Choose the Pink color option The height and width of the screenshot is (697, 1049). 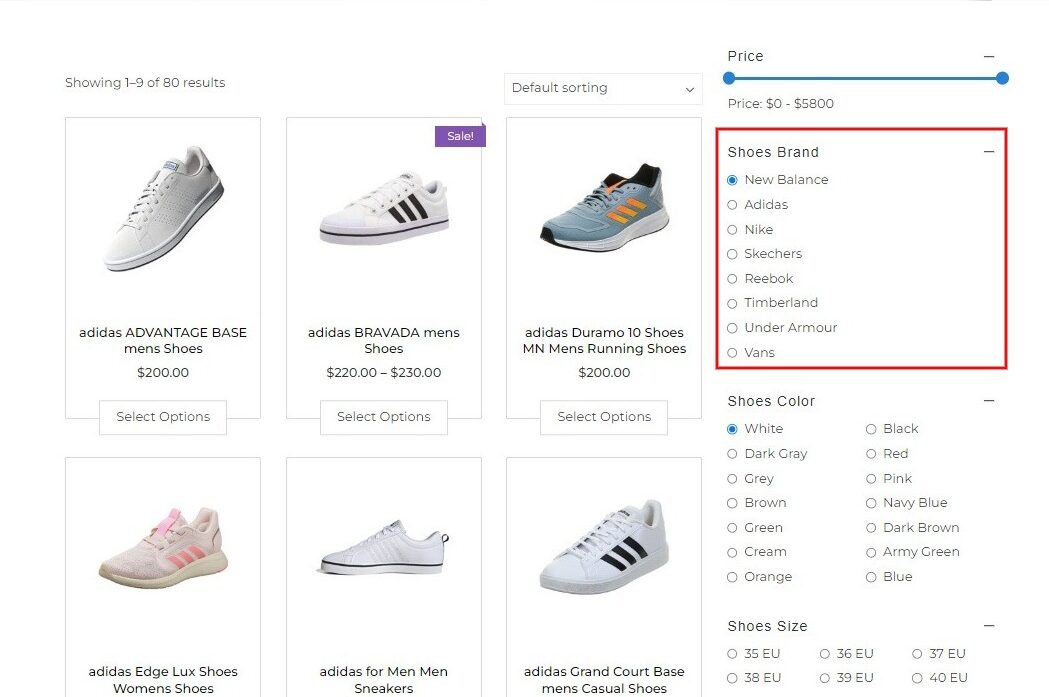[870, 478]
